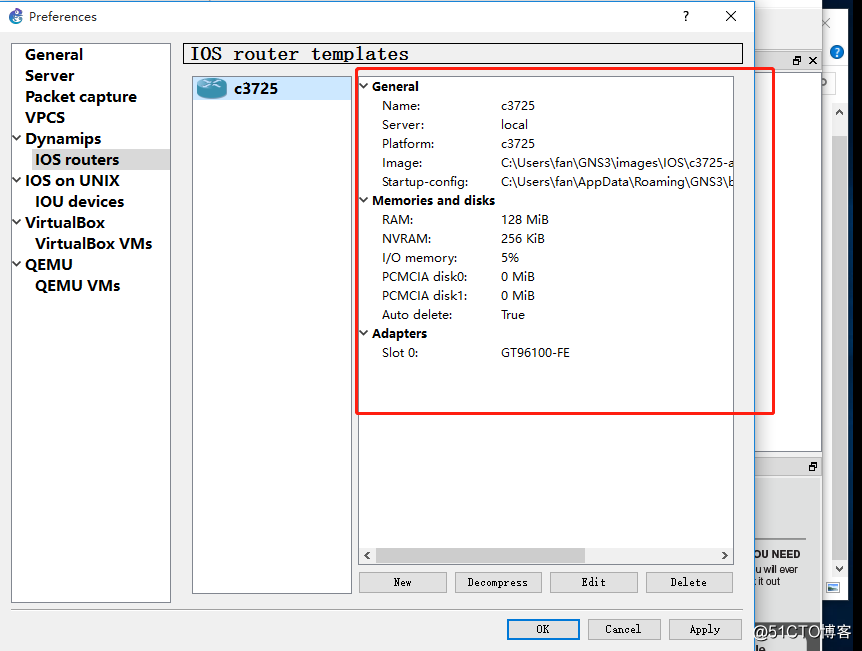The image size is (862, 651).
Task: Collapse the Adapters details group
Action: coord(364,333)
